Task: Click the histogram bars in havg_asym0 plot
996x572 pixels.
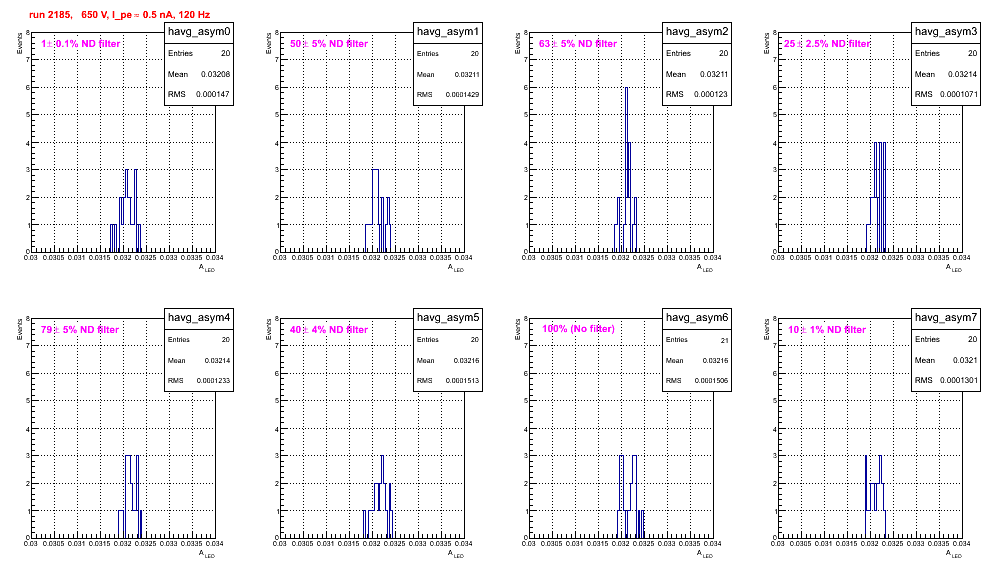Action: click(125, 213)
